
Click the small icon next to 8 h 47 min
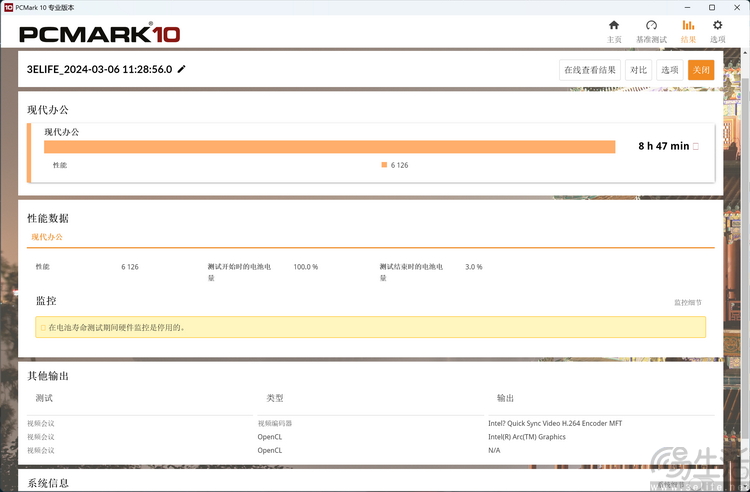696,146
